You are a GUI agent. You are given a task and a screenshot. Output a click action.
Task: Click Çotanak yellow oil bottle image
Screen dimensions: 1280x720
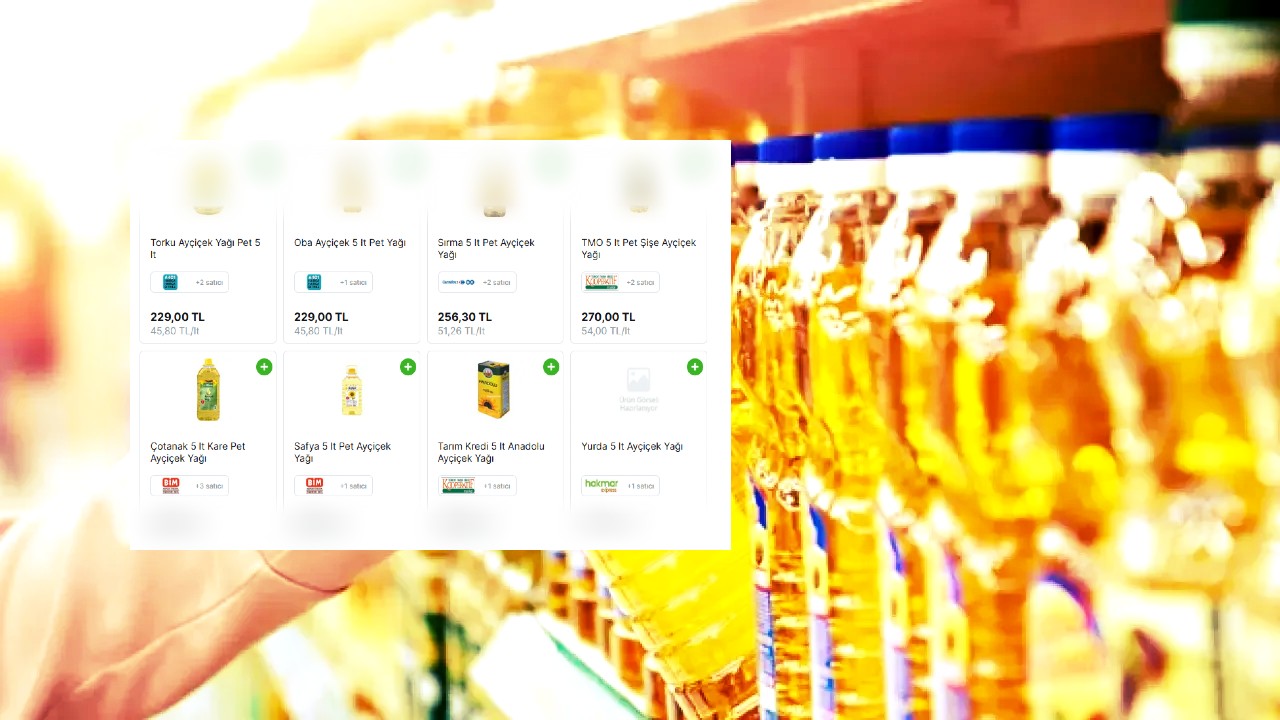208,390
